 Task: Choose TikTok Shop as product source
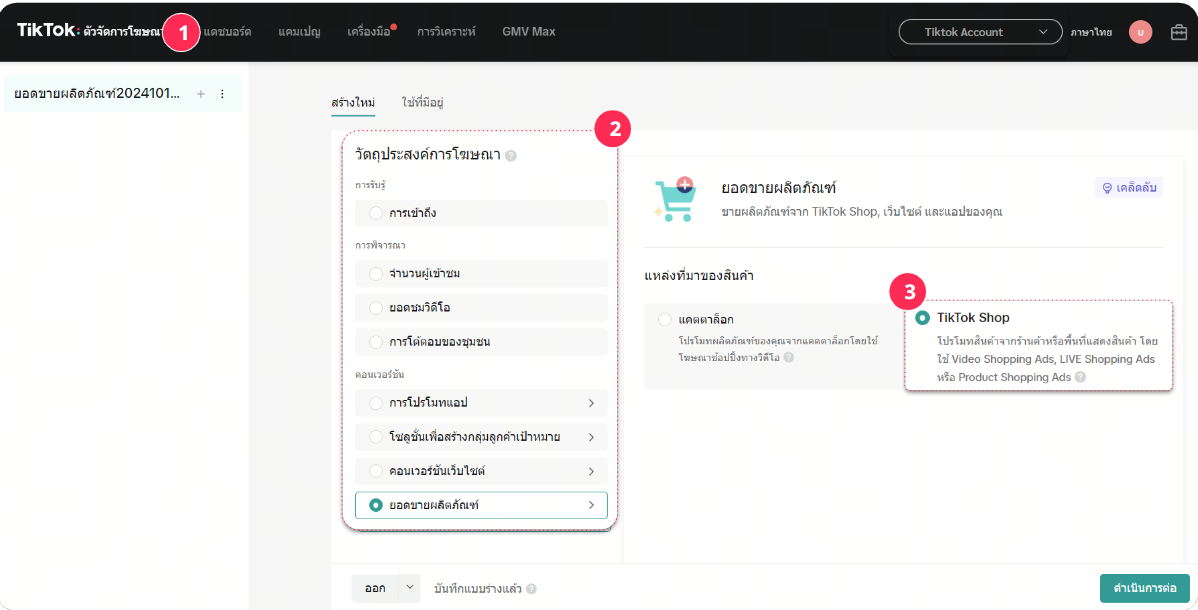[x=922, y=317]
